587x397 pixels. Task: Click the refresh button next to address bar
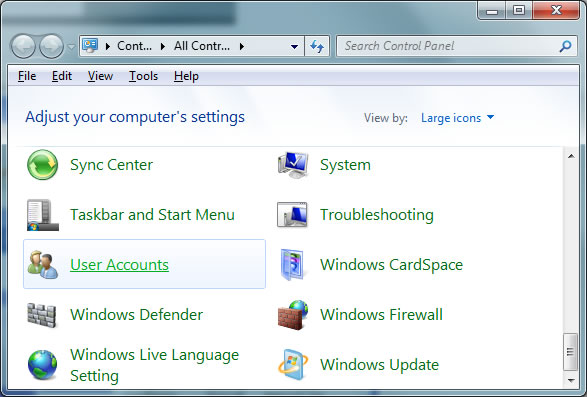point(317,46)
